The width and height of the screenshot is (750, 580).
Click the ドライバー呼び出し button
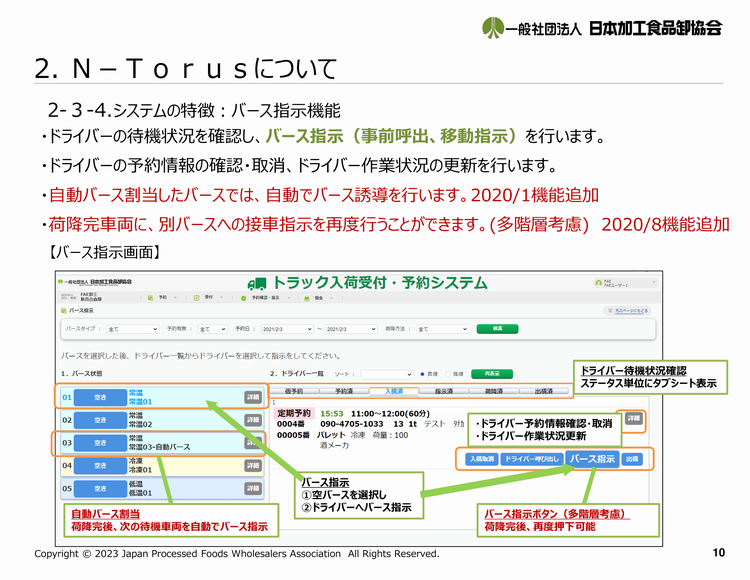pyautogui.click(x=532, y=459)
